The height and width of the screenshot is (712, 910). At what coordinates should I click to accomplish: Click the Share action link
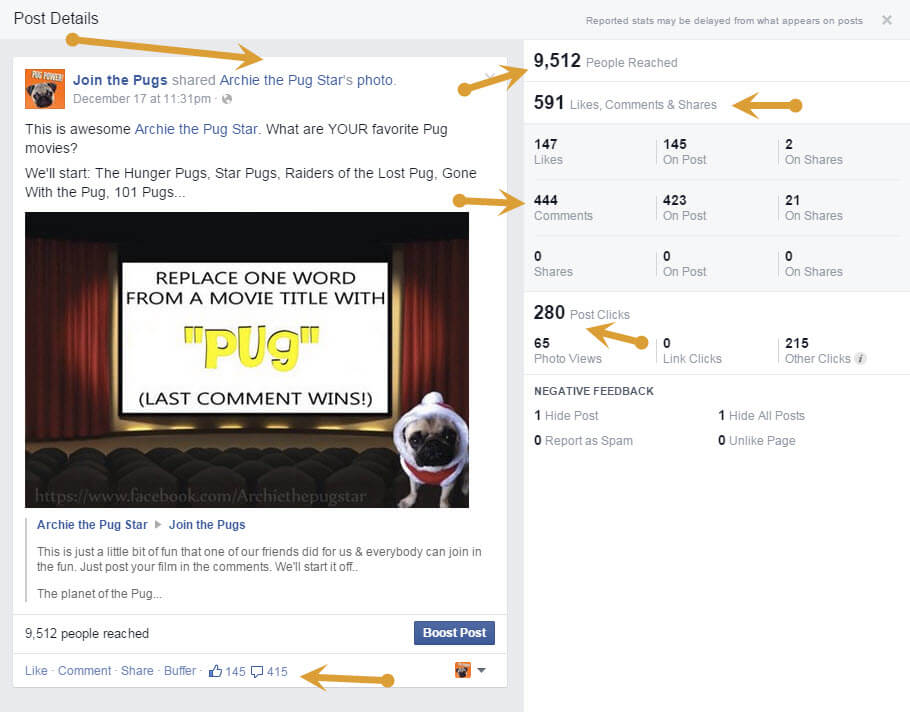click(137, 671)
